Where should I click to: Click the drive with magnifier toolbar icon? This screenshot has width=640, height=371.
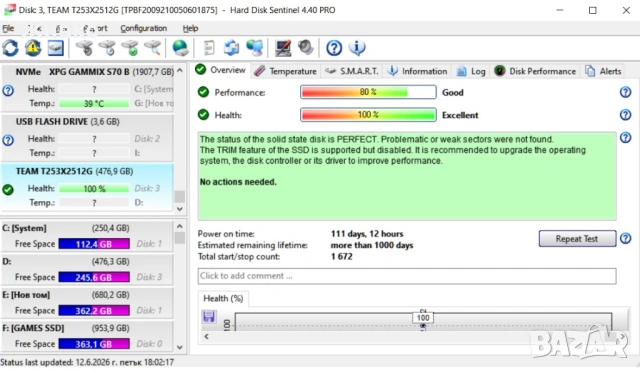coord(153,48)
